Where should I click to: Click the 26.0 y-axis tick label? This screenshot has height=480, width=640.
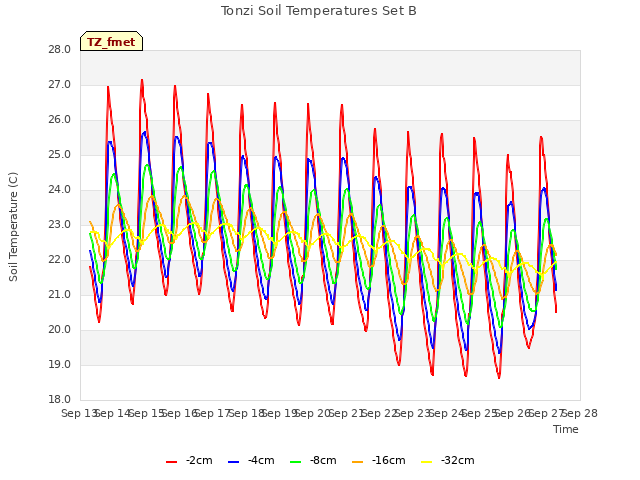tap(60, 120)
